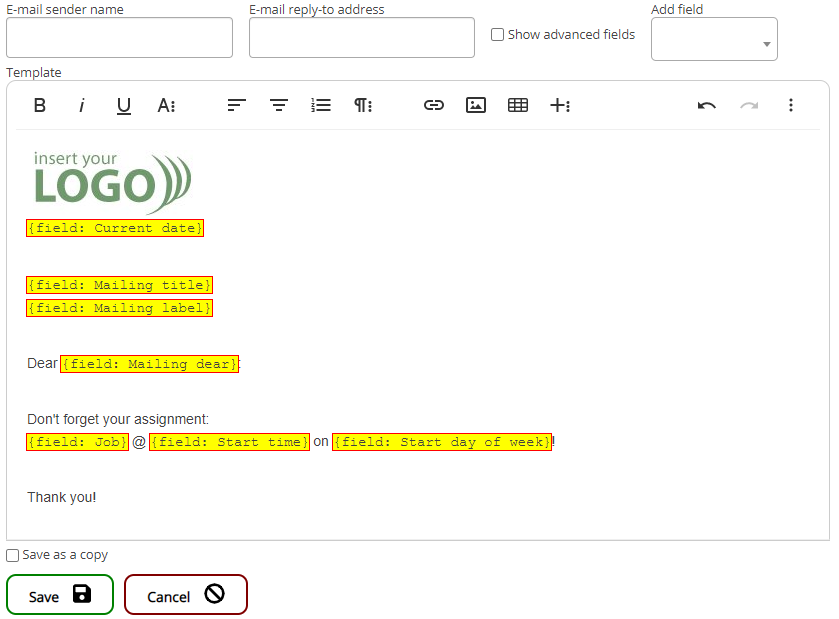Open the insert more options menu
This screenshot has width=839, height=619.
click(560, 105)
